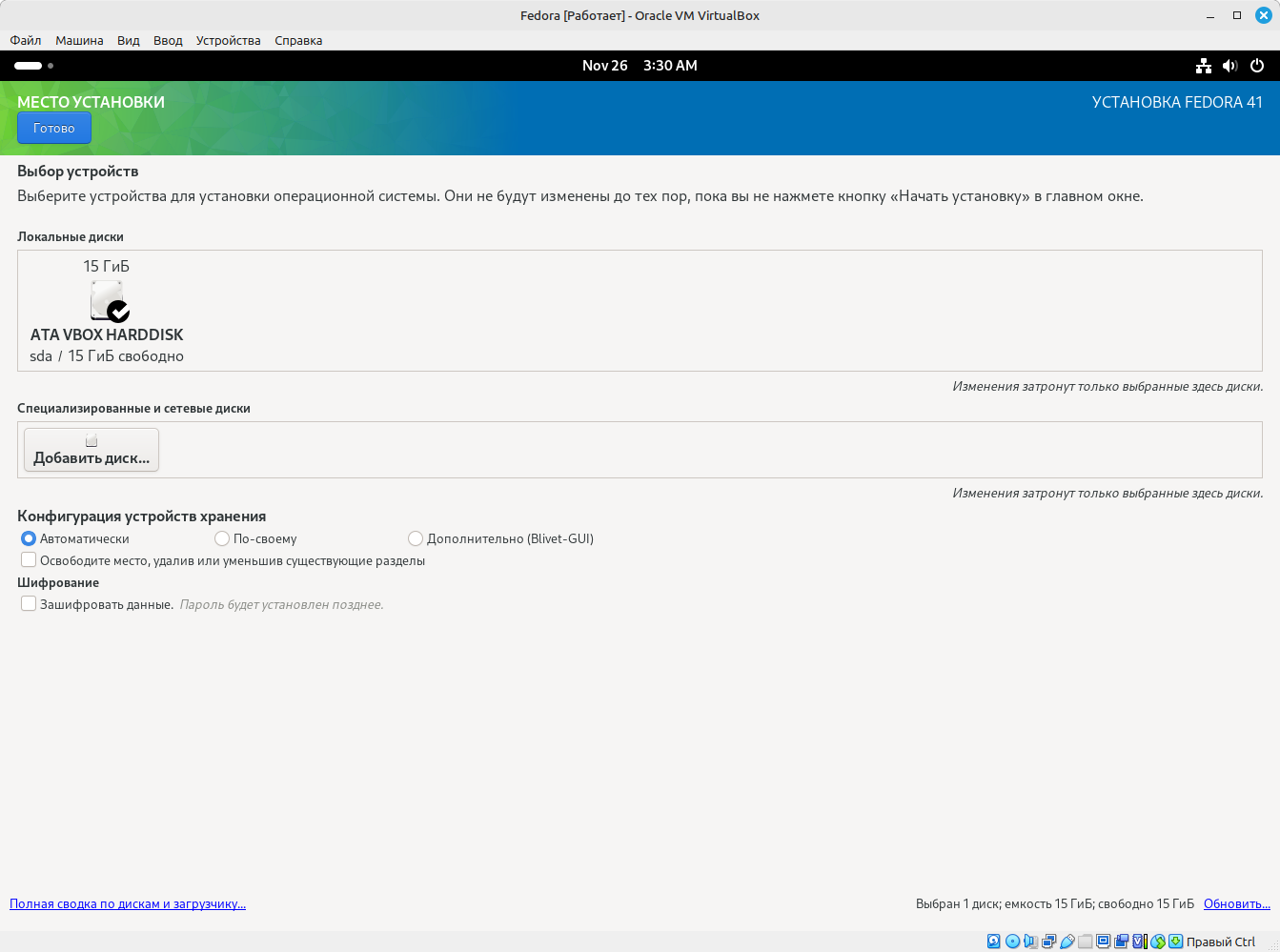Viewport: 1280px width, 952px height.
Task: Click the VirtualBox mouse integration status icon
Action: (1158, 942)
